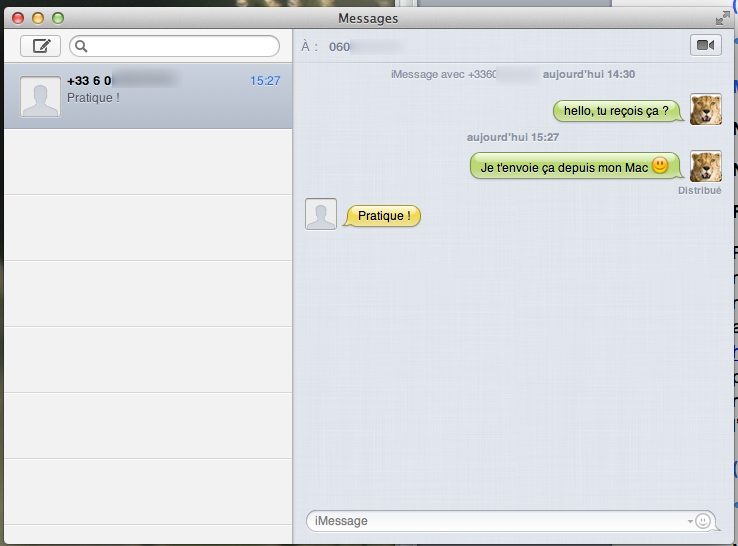The image size is (738, 546).
Task: Click the cheetah avatar beside 'hello, tu reçois ça ?'
Action: 706,109
